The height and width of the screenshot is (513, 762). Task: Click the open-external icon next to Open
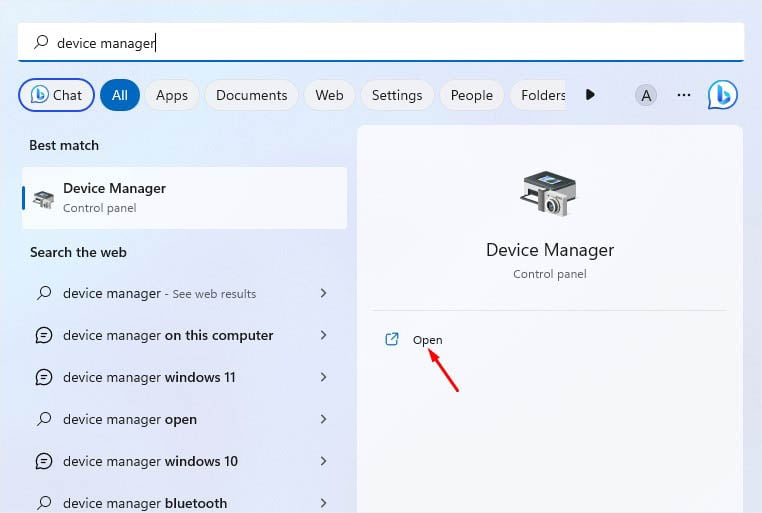coord(392,339)
